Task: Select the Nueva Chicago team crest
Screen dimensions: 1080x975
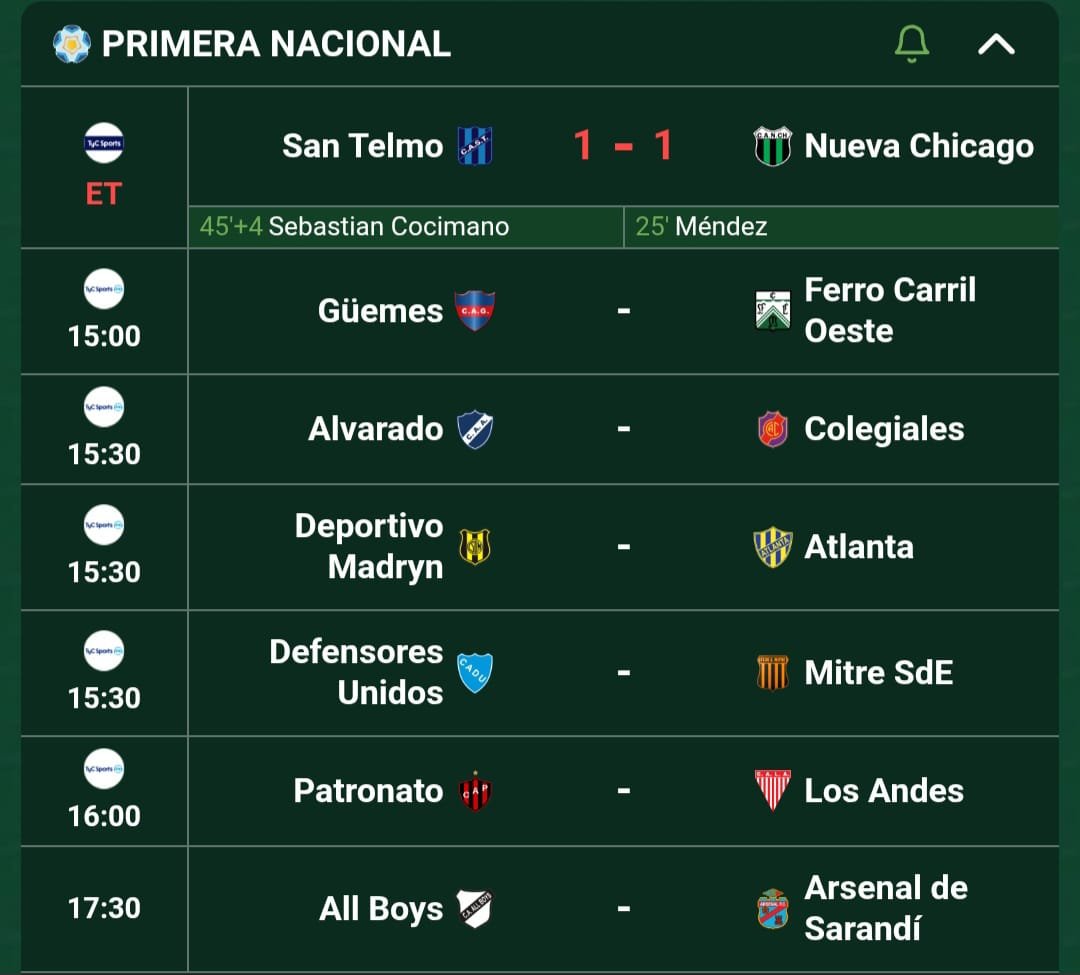Action: coord(772,146)
